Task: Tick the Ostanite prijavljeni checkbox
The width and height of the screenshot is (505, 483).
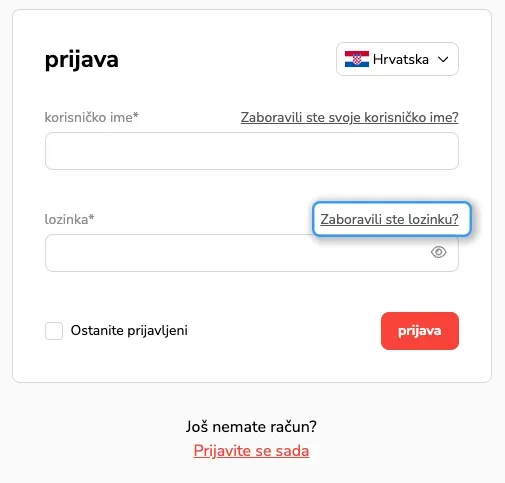Action: click(x=54, y=331)
